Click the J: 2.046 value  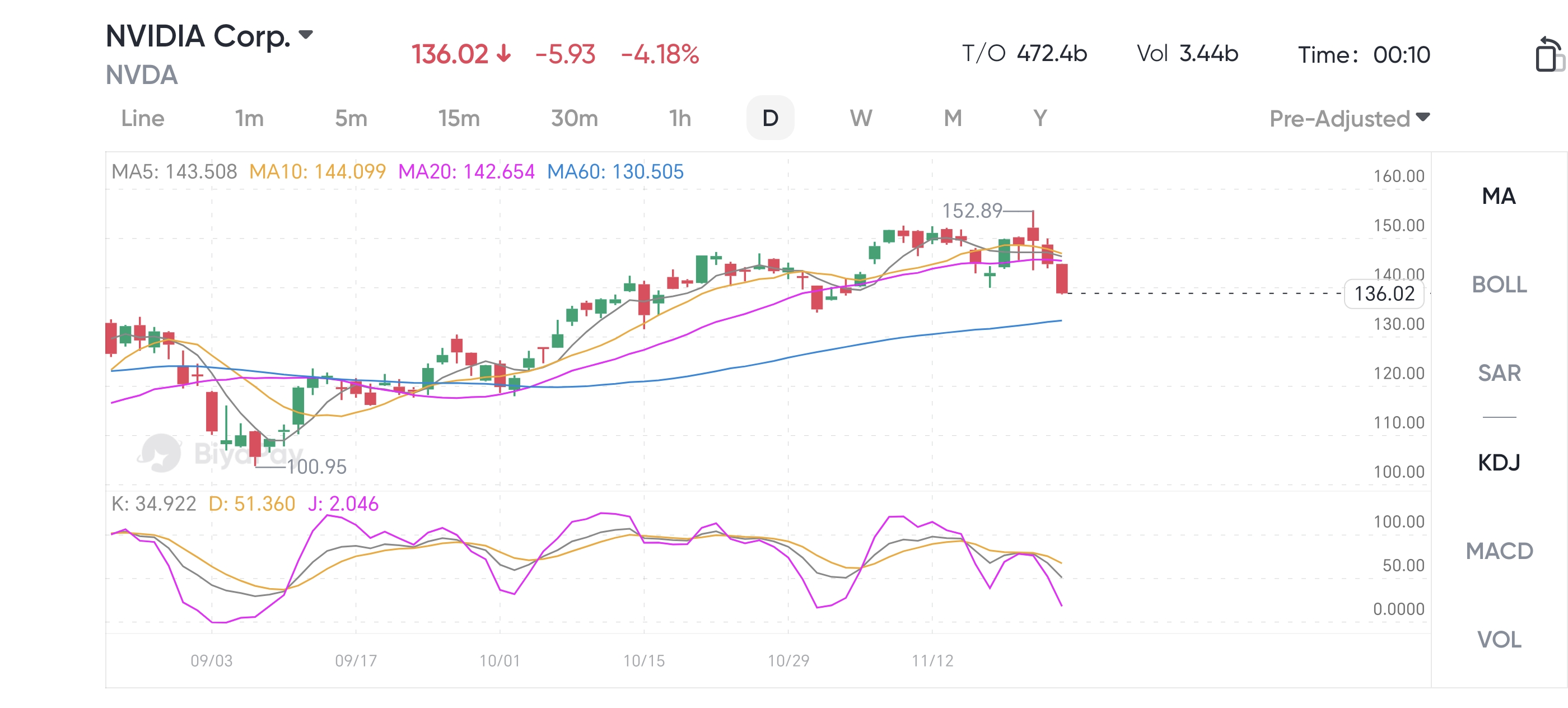[343, 504]
